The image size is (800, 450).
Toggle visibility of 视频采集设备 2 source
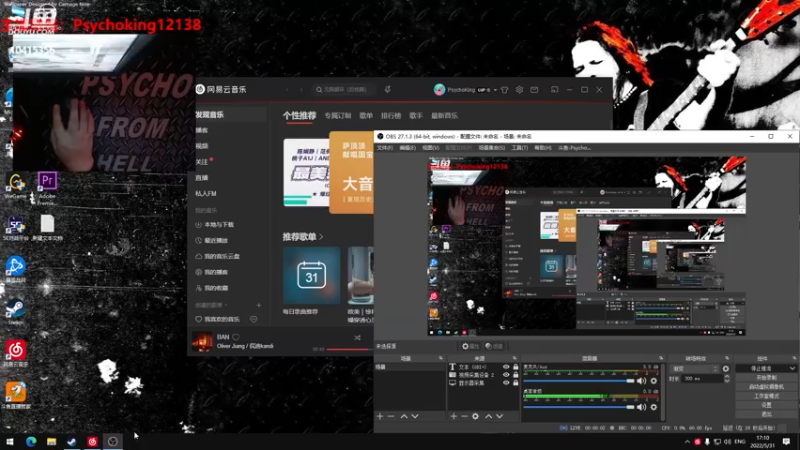tap(506, 375)
